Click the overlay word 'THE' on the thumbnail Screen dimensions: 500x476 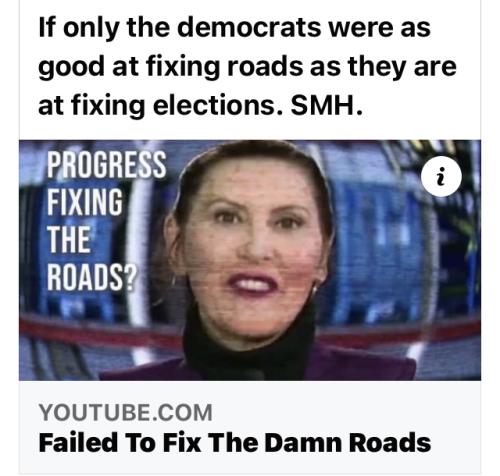[x=69, y=240]
